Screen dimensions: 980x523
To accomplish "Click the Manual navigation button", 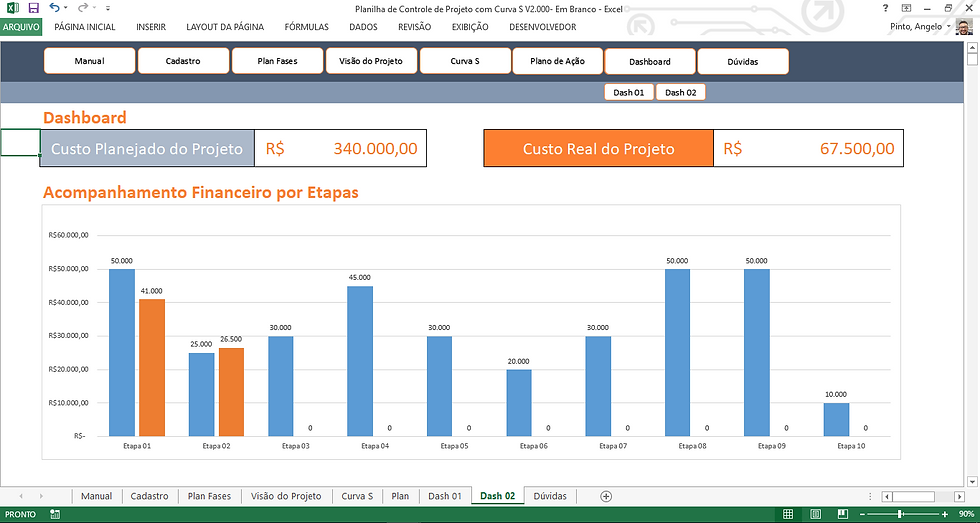I will pyautogui.click(x=89, y=61).
